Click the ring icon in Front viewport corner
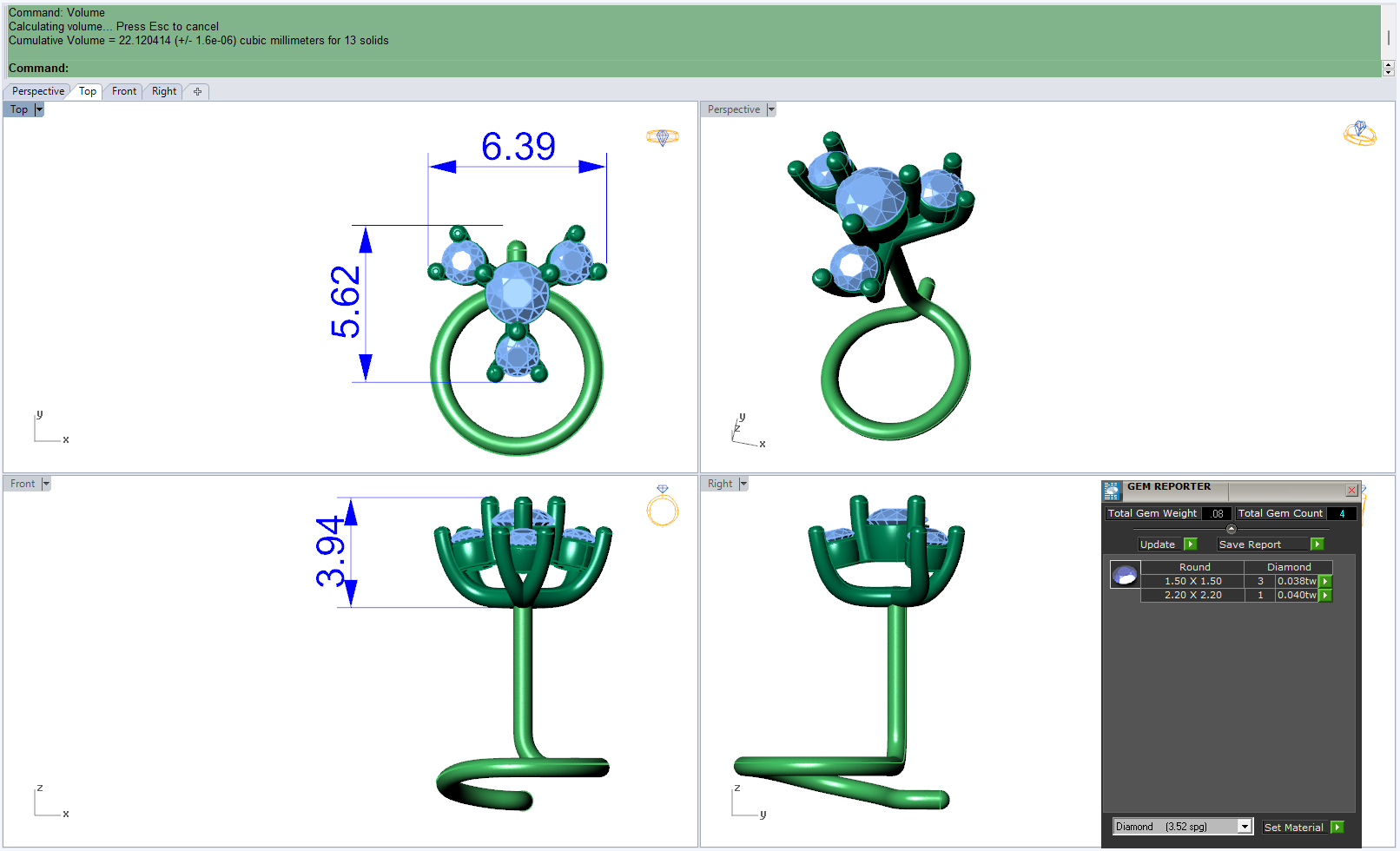The width and height of the screenshot is (1400, 851). 663,505
